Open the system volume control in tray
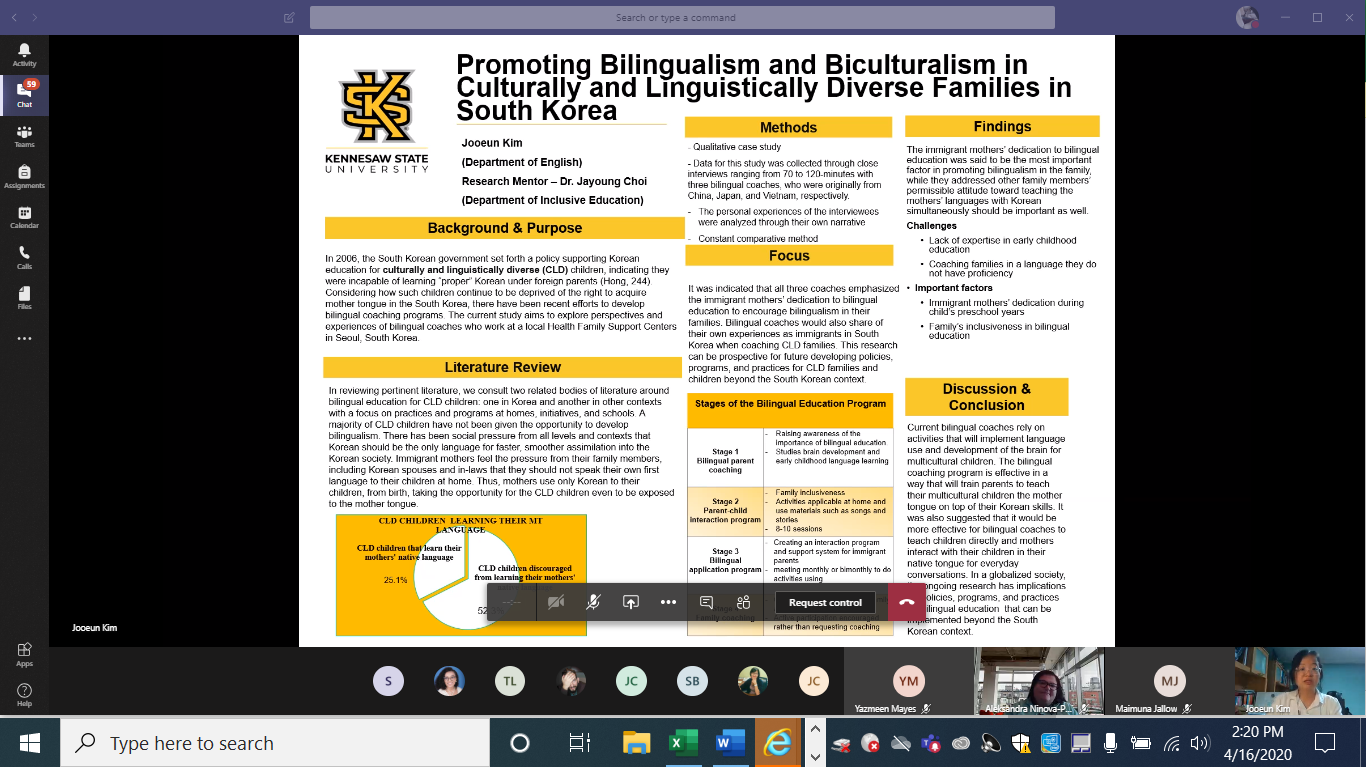1366x767 pixels. [1200, 743]
